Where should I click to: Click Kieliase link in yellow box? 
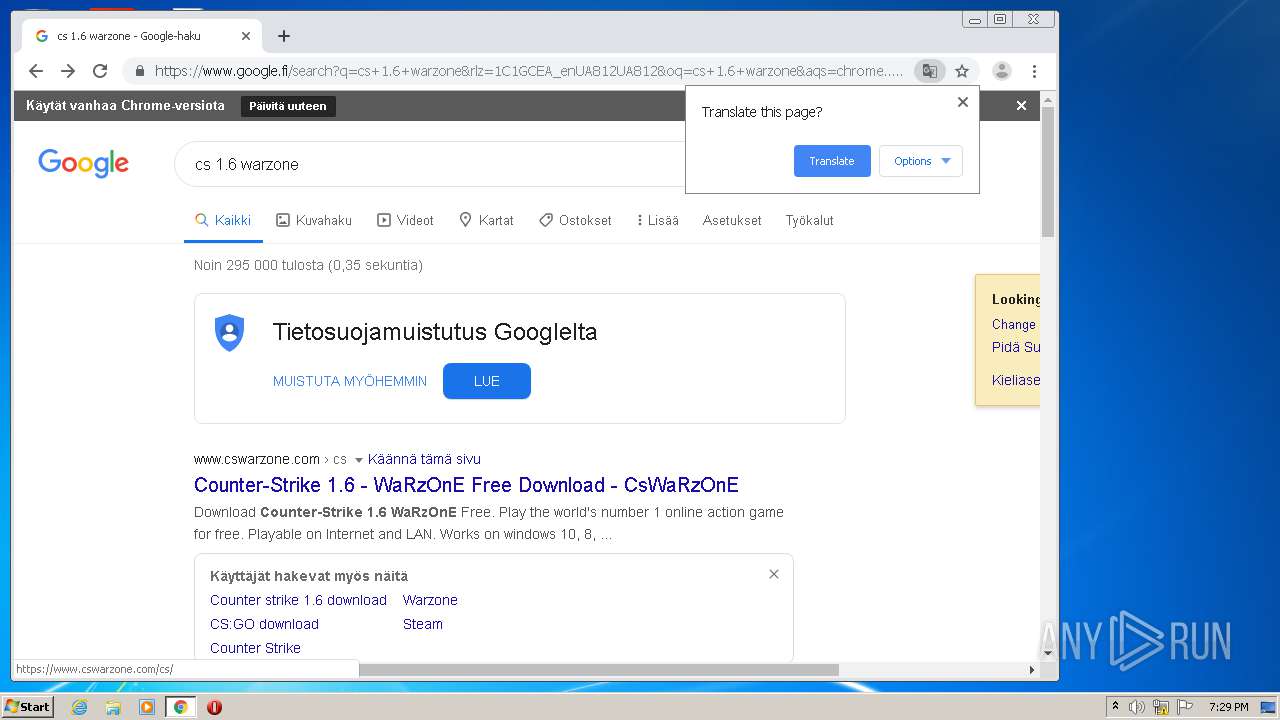point(1016,380)
